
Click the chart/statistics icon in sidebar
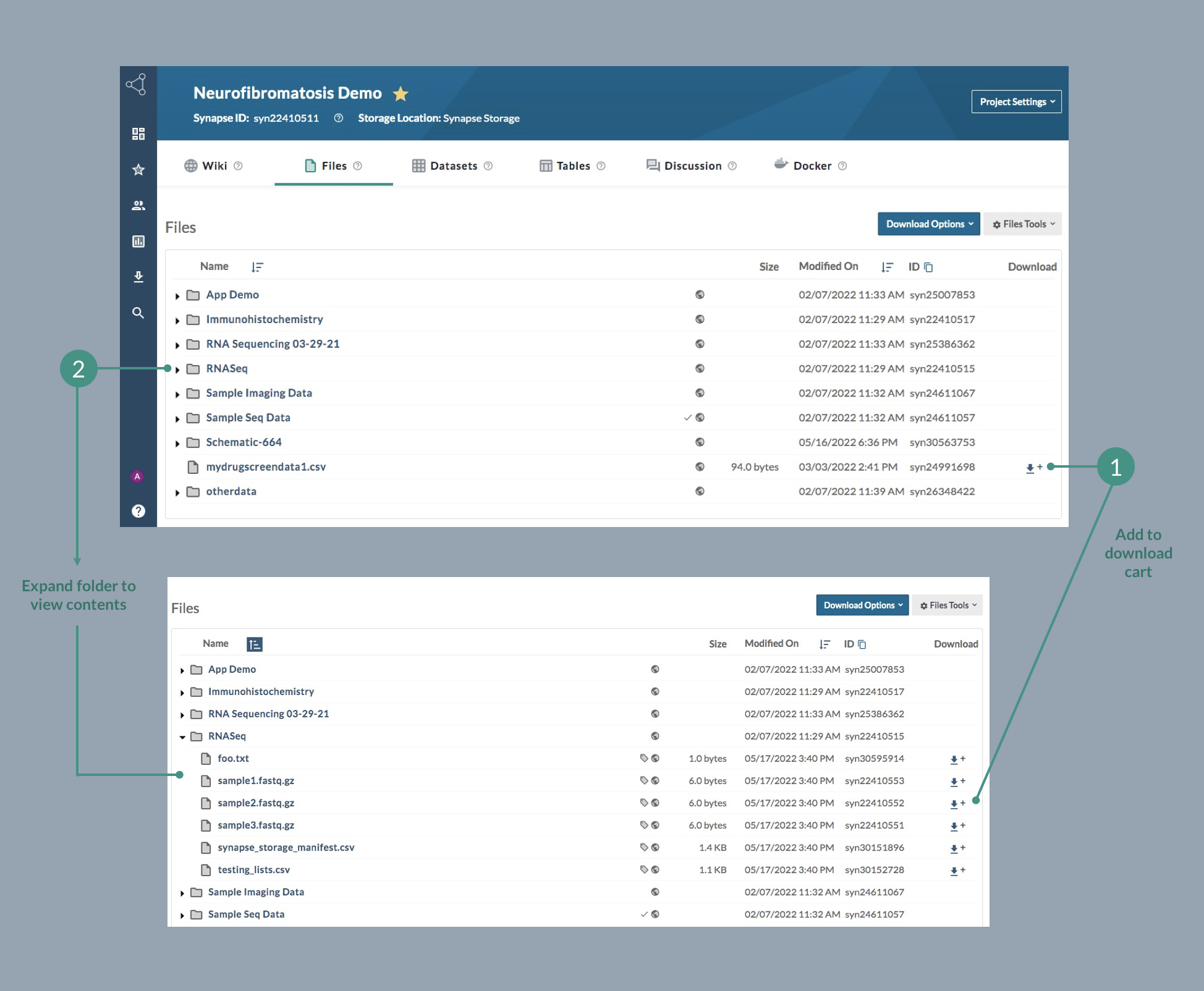(x=137, y=240)
